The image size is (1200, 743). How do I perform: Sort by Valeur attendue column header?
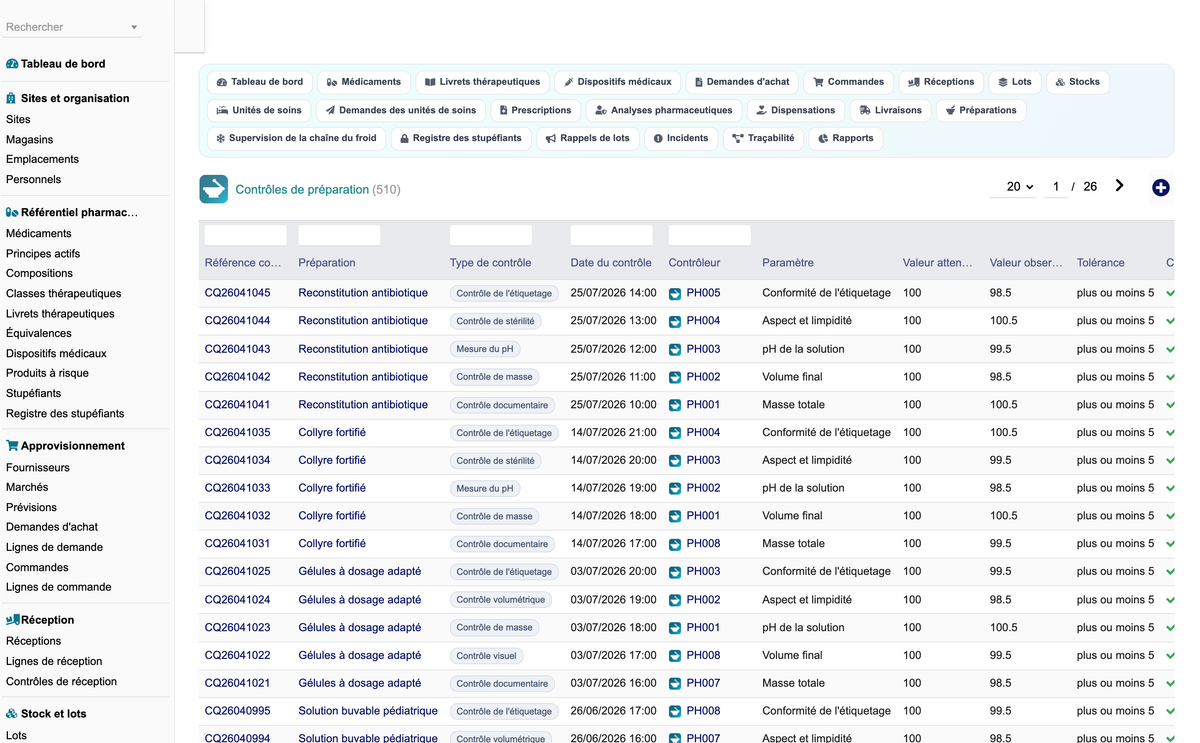(x=937, y=263)
